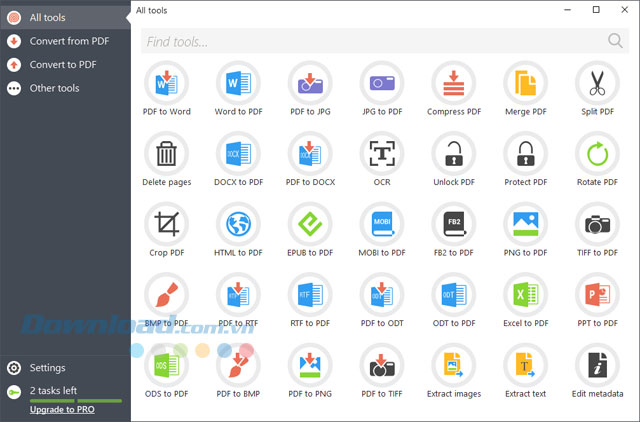Focus the Find tools search field
Screen dimensions: 640x422
pos(385,41)
